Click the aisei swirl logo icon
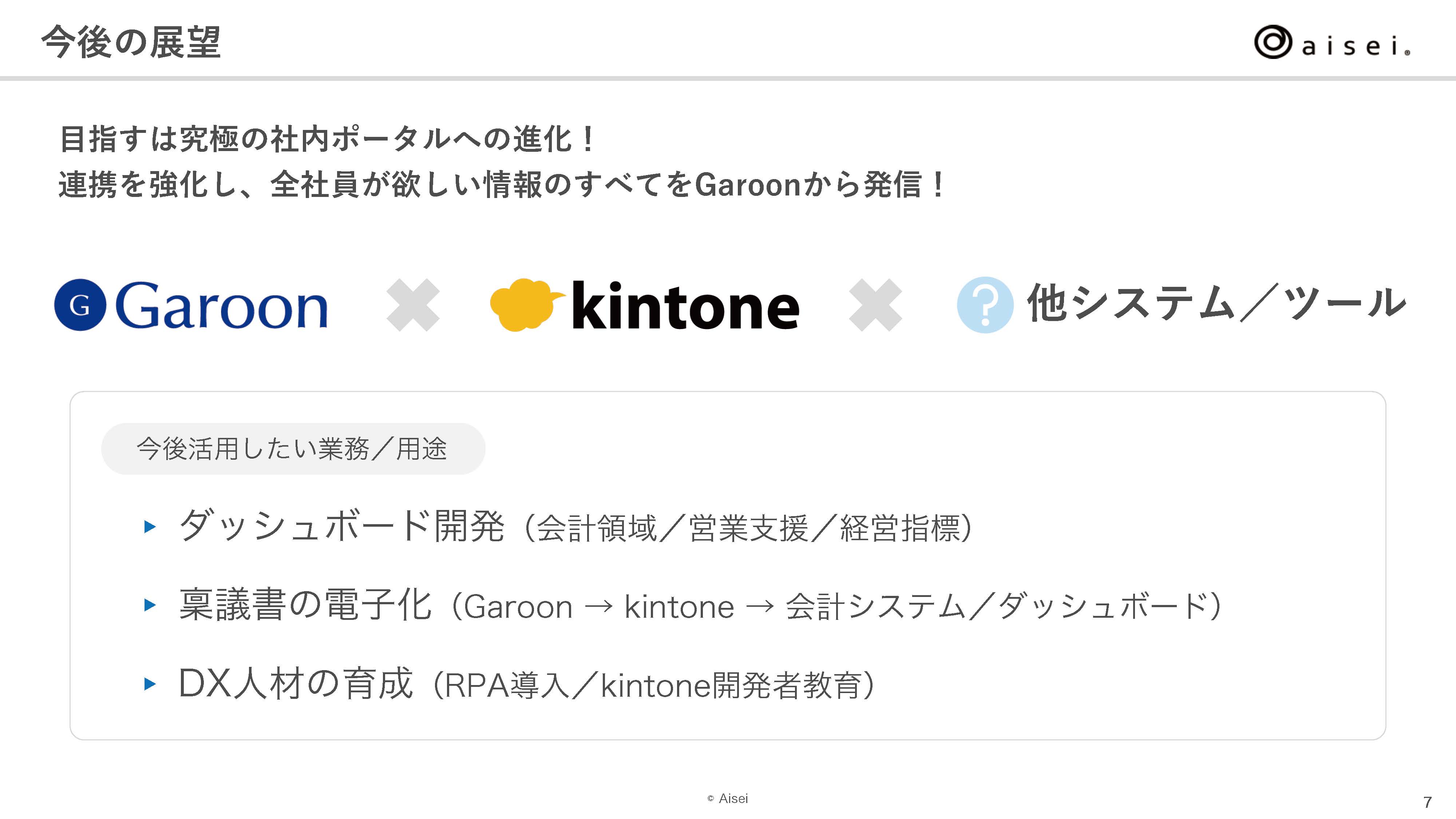Screen dimensions: 1456x819 point(1272,42)
